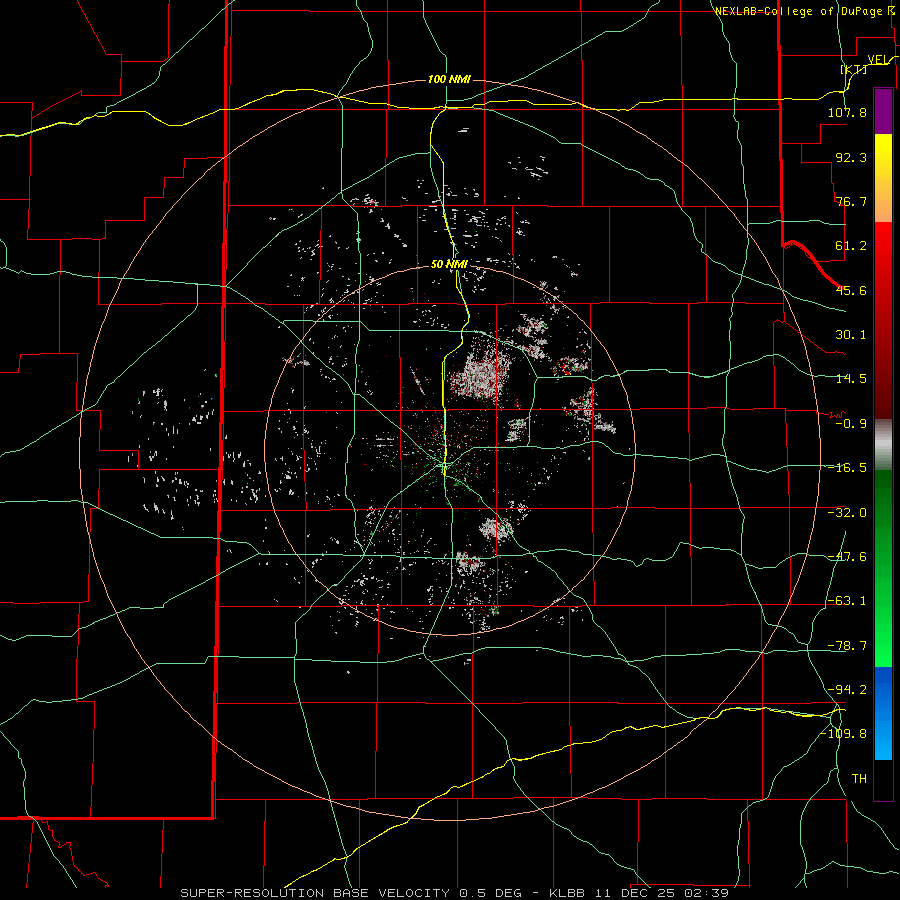Click the -32.0 velocity scale value
Viewport: 900px width, 900px height.
(x=847, y=513)
